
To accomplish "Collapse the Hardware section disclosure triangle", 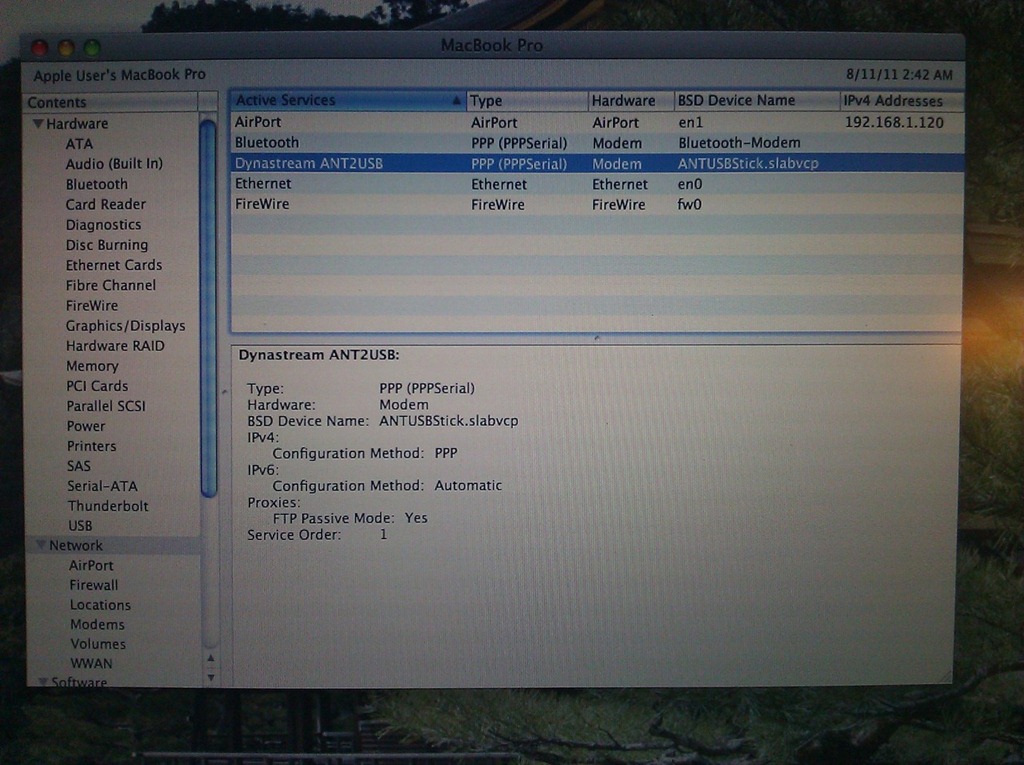I will click(37, 123).
